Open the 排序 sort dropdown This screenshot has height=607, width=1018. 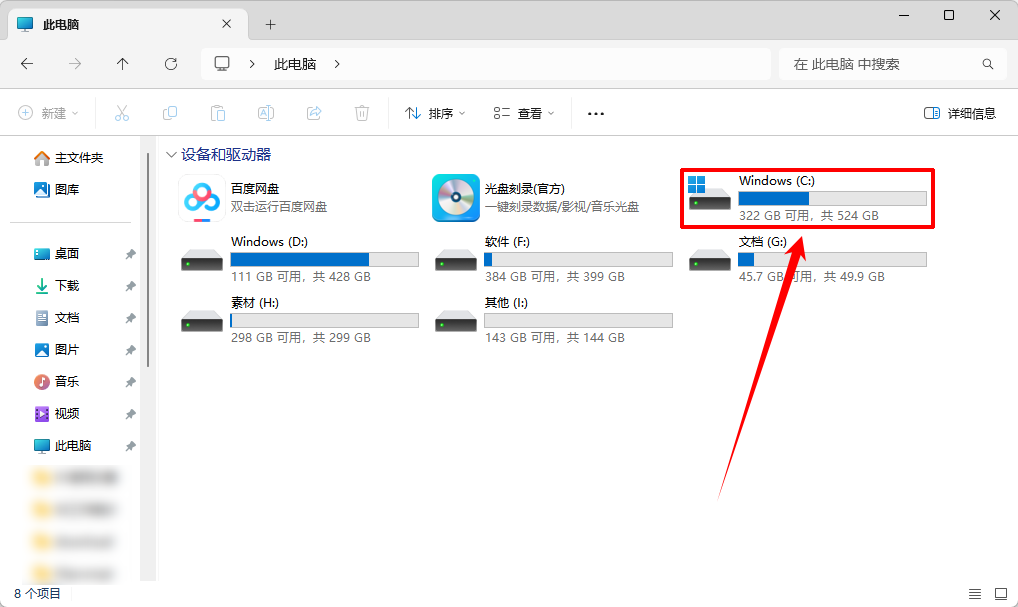(435, 114)
